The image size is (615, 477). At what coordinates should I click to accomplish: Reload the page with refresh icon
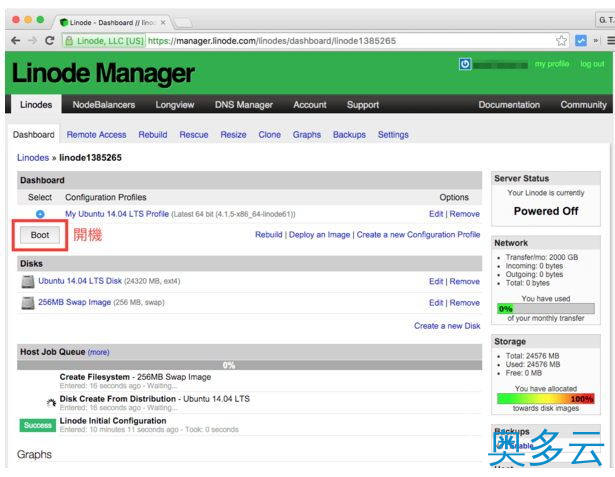pyautogui.click(x=49, y=40)
